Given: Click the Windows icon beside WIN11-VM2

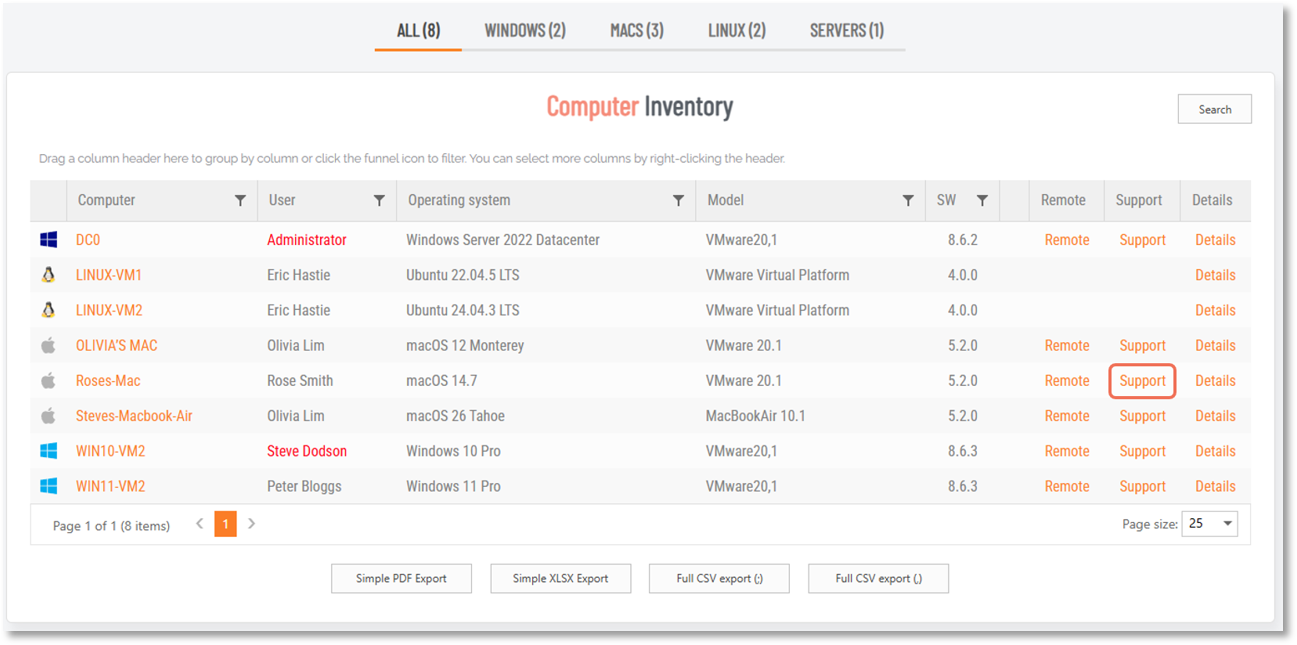Looking at the screenshot, I should pos(48,486).
